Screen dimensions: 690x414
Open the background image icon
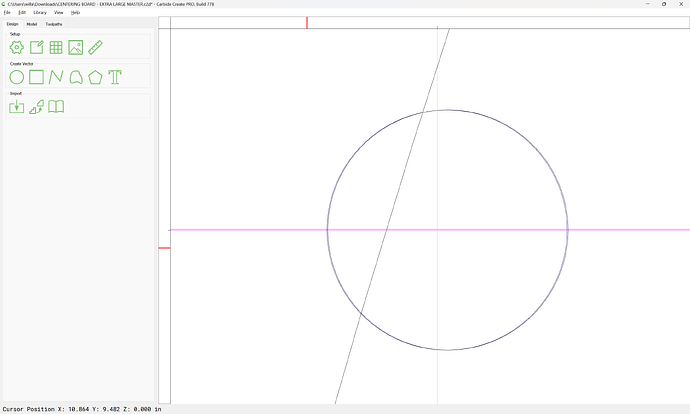(x=76, y=48)
